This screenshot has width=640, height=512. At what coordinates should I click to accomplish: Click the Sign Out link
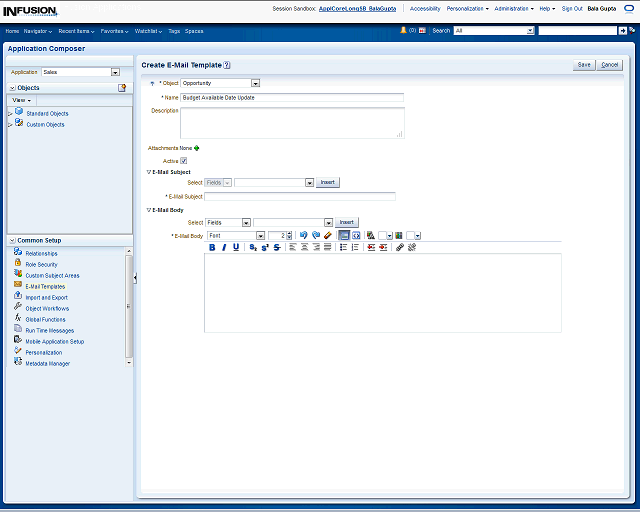pyautogui.click(x=572, y=8)
